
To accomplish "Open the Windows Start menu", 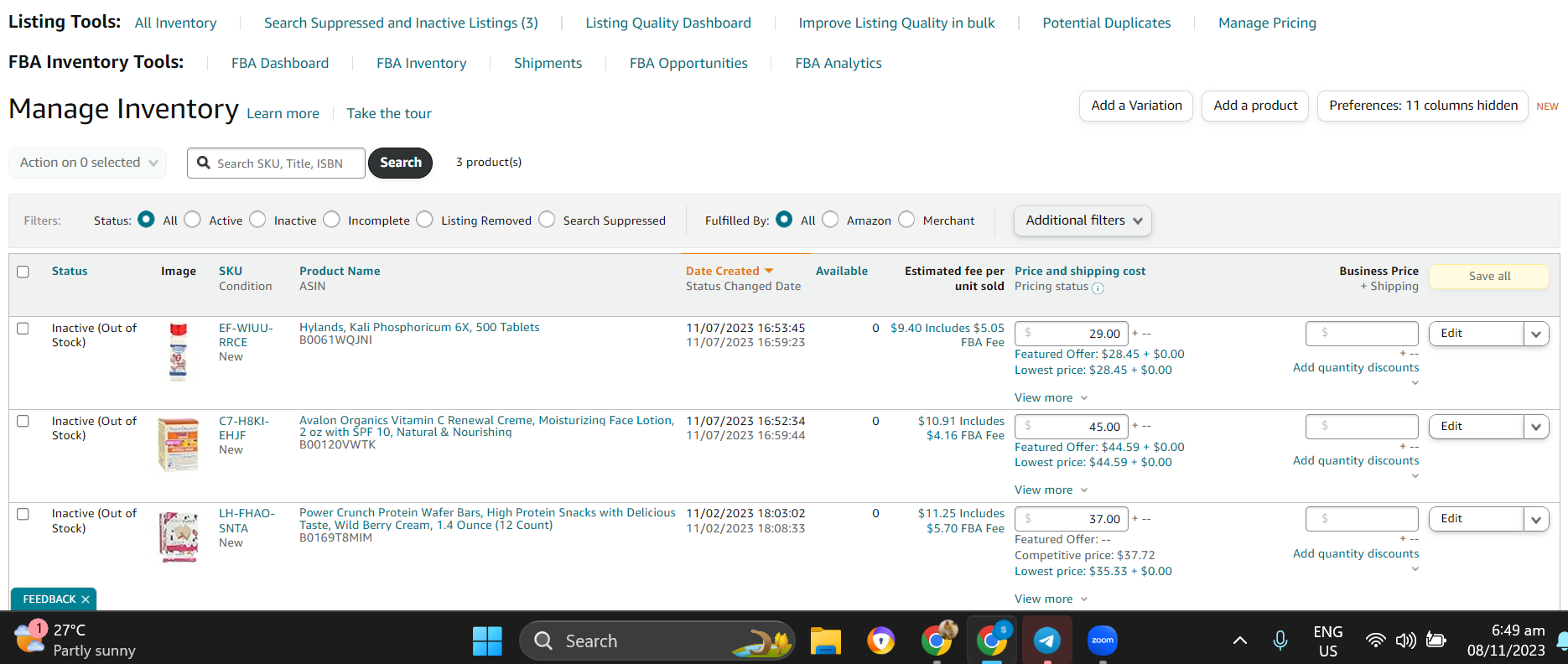I will pyautogui.click(x=487, y=641).
